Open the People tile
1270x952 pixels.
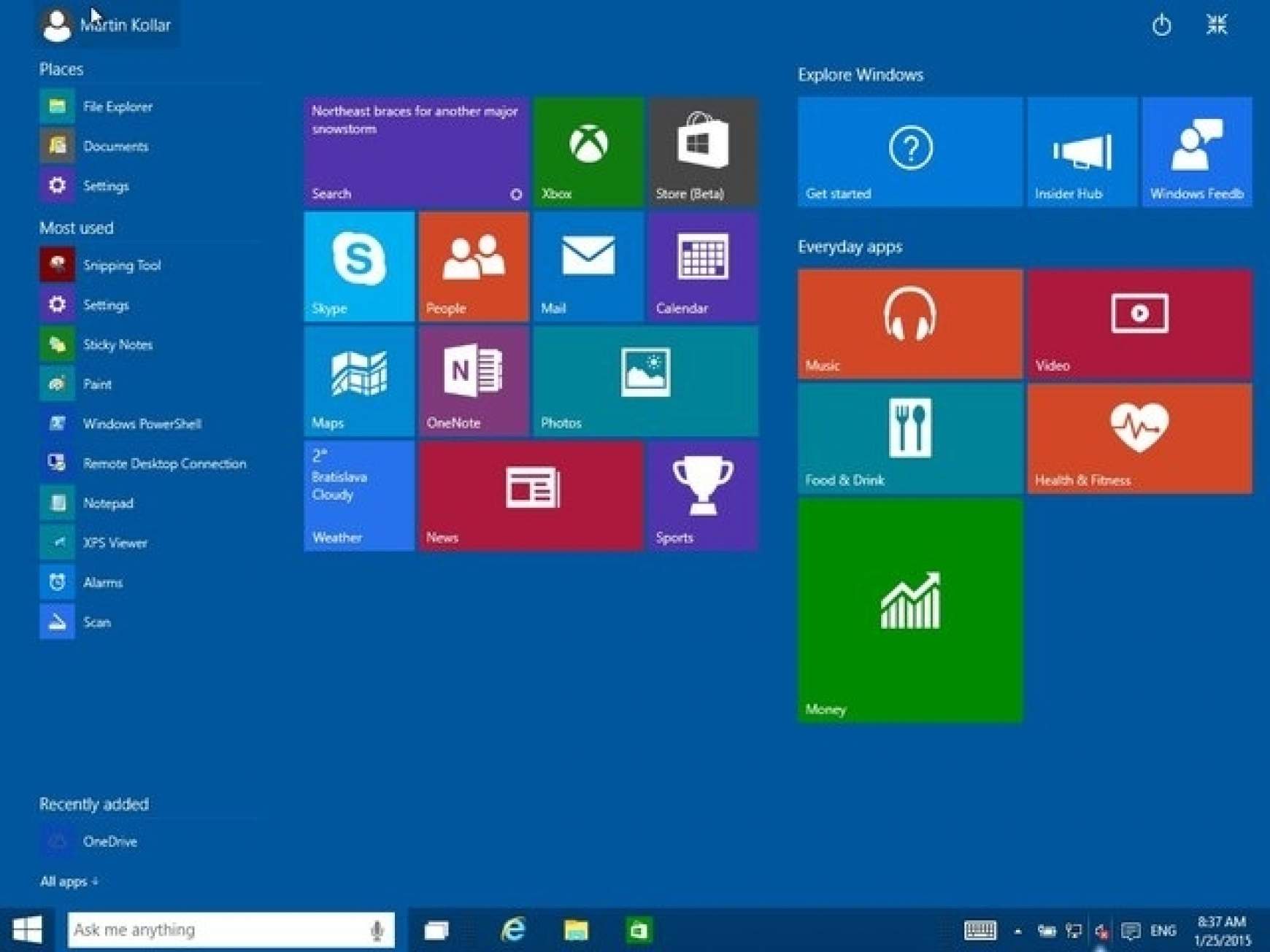(474, 266)
